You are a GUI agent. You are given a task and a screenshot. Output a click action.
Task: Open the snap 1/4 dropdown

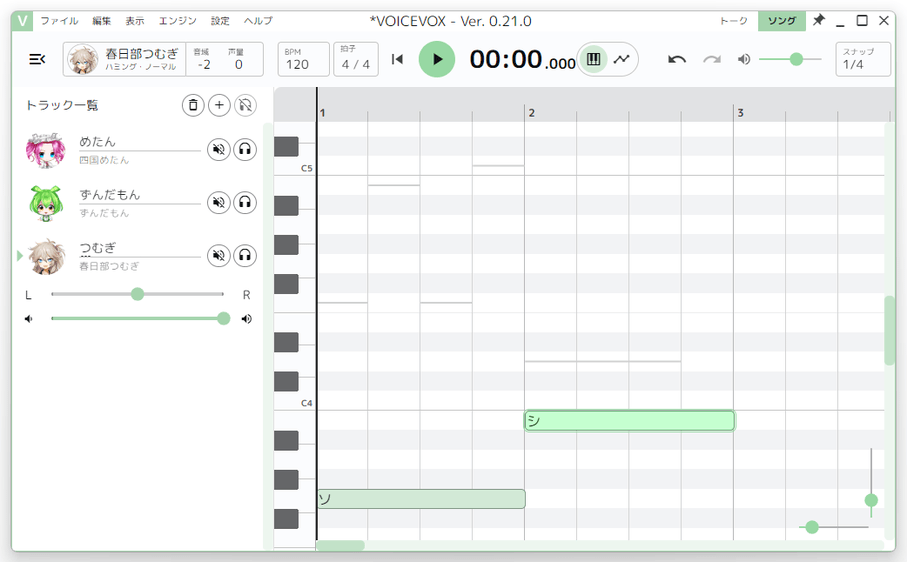pos(863,59)
